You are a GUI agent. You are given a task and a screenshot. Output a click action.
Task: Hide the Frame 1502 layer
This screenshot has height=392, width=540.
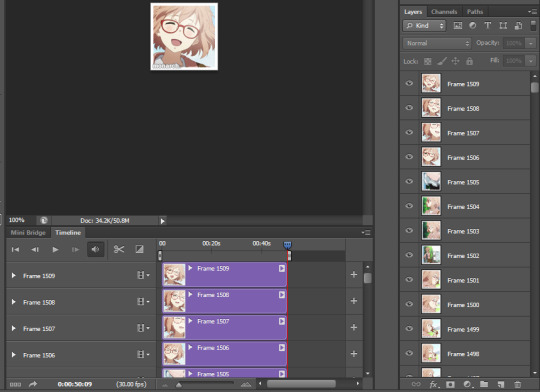click(x=409, y=255)
